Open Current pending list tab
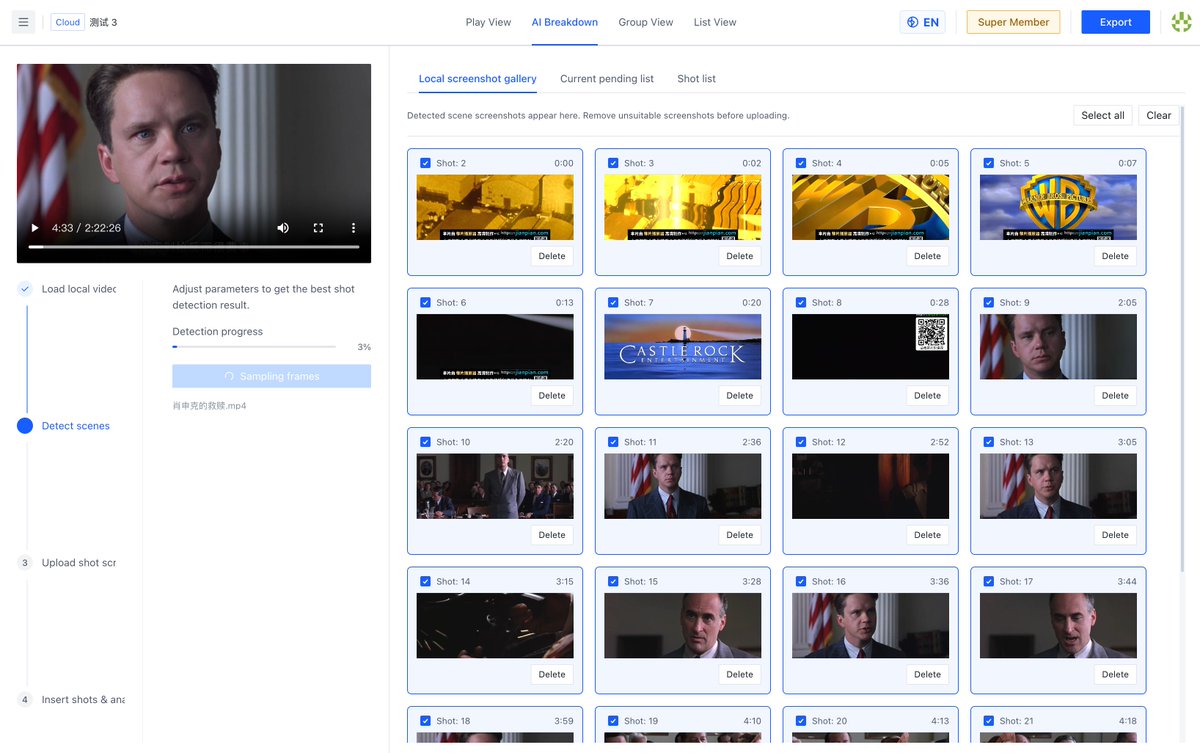Image resolution: width=1200 pixels, height=753 pixels. click(607, 79)
